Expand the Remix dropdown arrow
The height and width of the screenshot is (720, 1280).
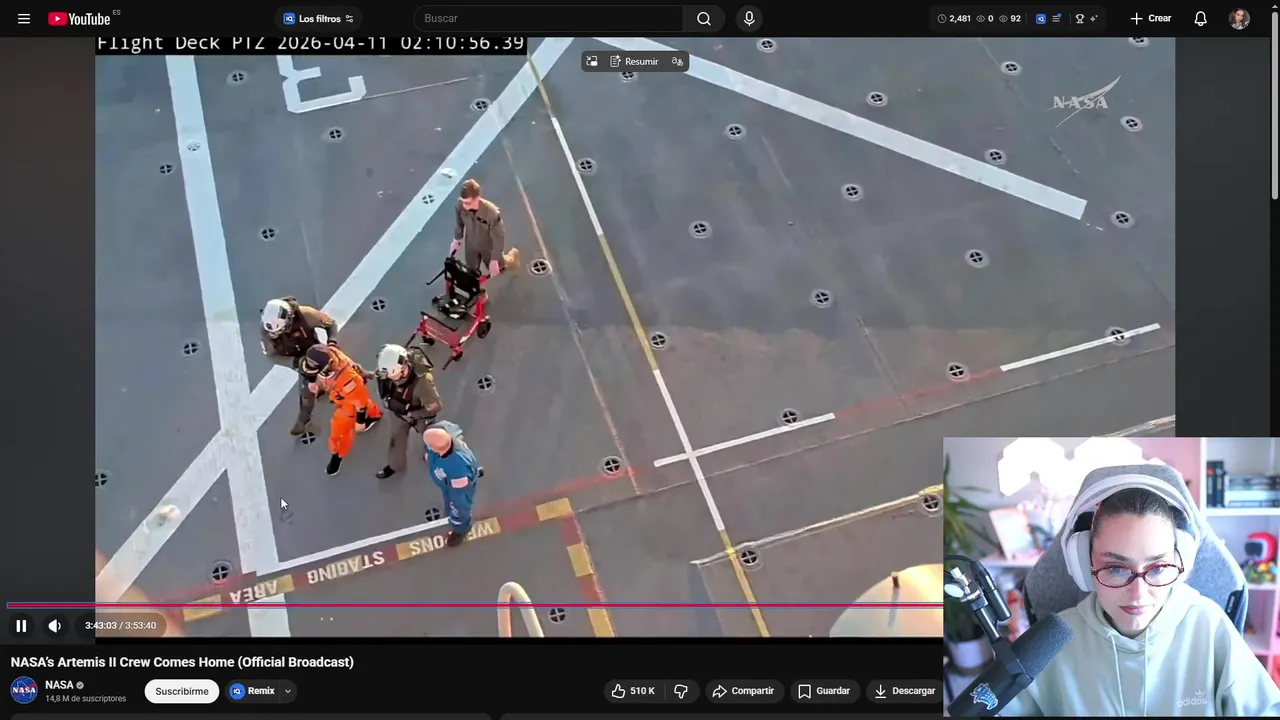pyautogui.click(x=288, y=691)
